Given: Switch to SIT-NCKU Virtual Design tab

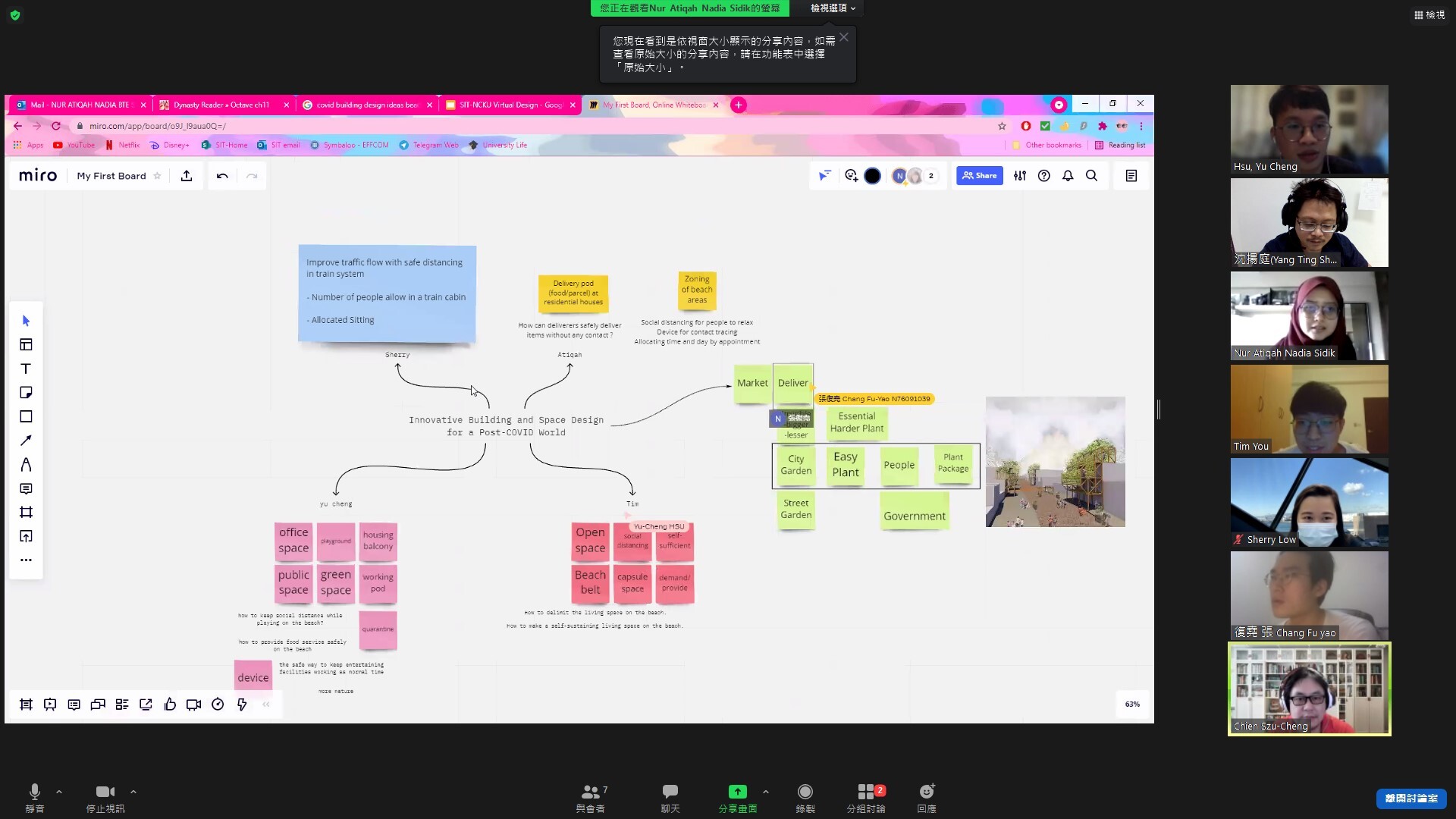Looking at the screenshot, I should 510,105.
